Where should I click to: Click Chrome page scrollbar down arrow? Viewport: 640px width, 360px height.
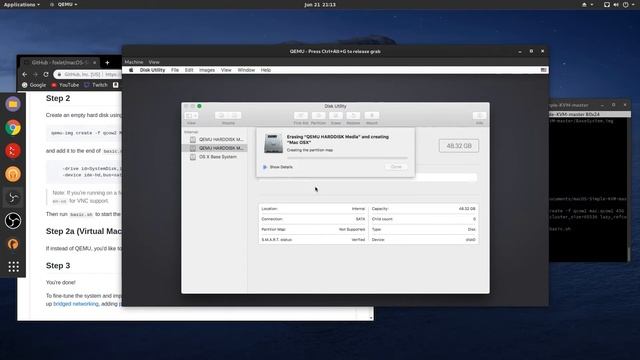[371, 318]
